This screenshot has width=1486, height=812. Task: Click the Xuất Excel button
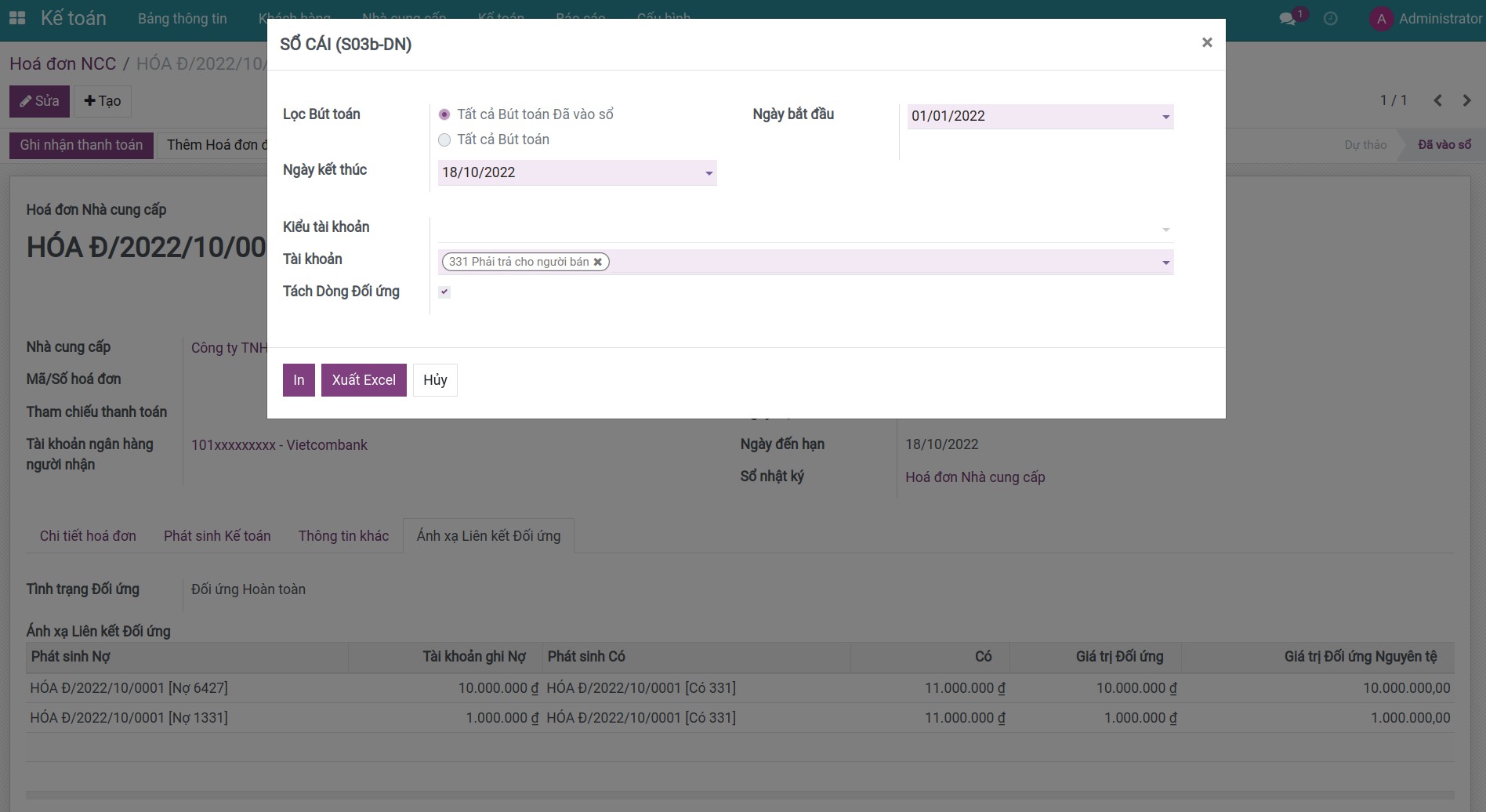(x=364, y=380)
